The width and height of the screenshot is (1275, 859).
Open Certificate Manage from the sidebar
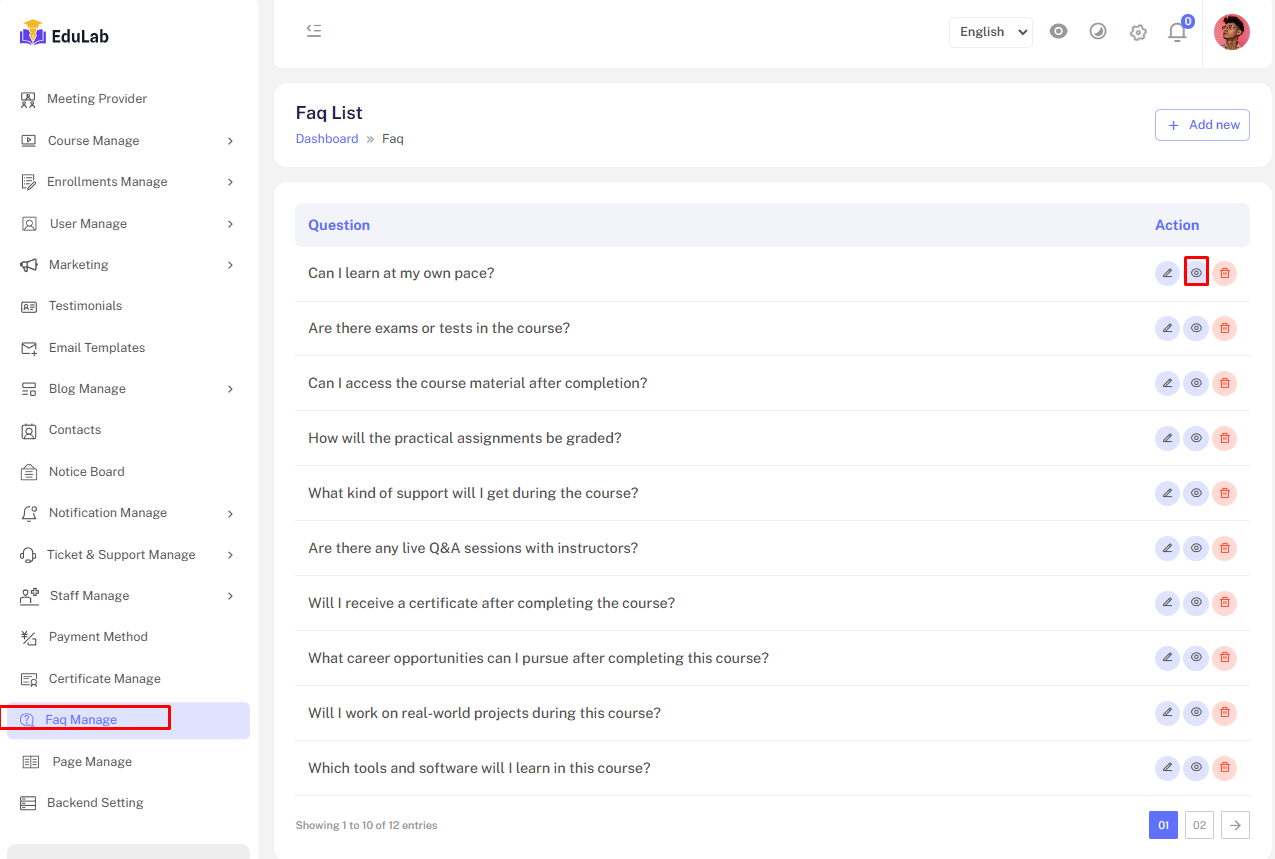tap(104, 679)
